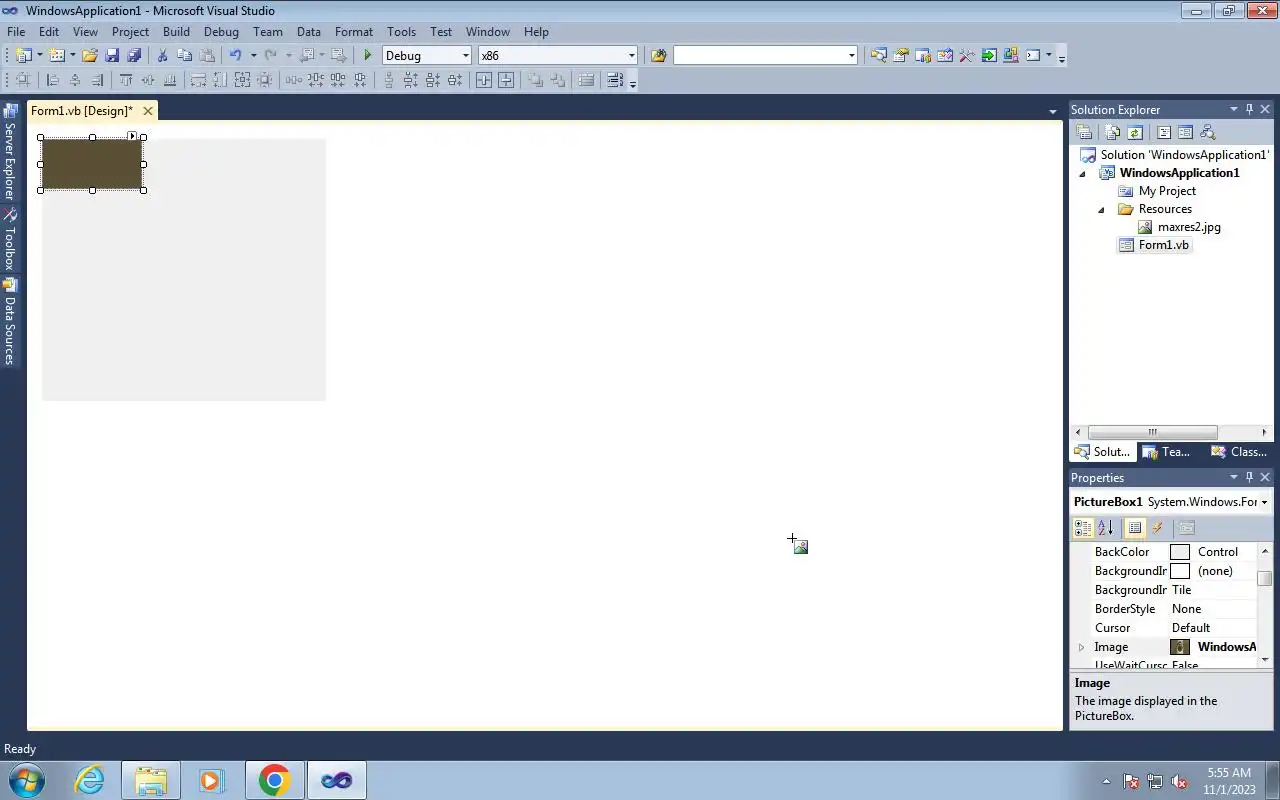Click the Add New Item toolbar icon
Image resolution: width=1280 pixels, height=800 pixels.
[x=56, y=55]
